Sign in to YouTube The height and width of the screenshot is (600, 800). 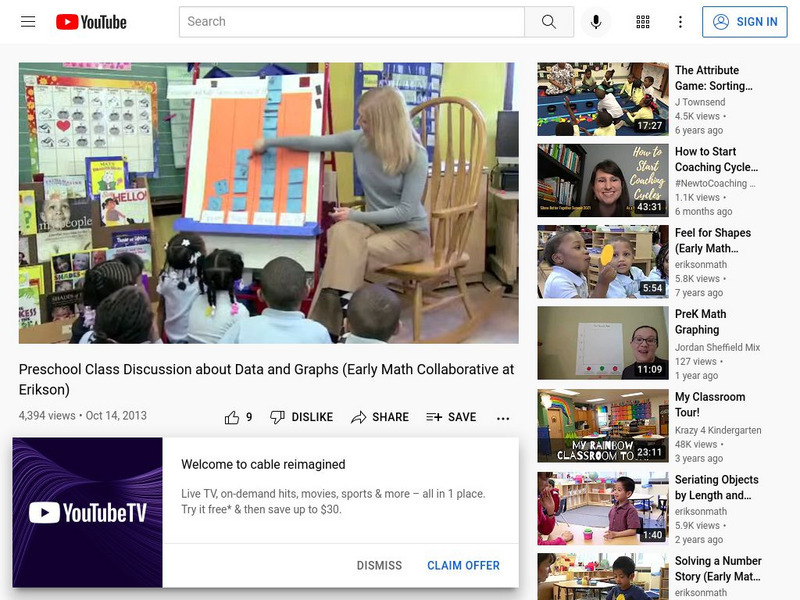(746, 20)
